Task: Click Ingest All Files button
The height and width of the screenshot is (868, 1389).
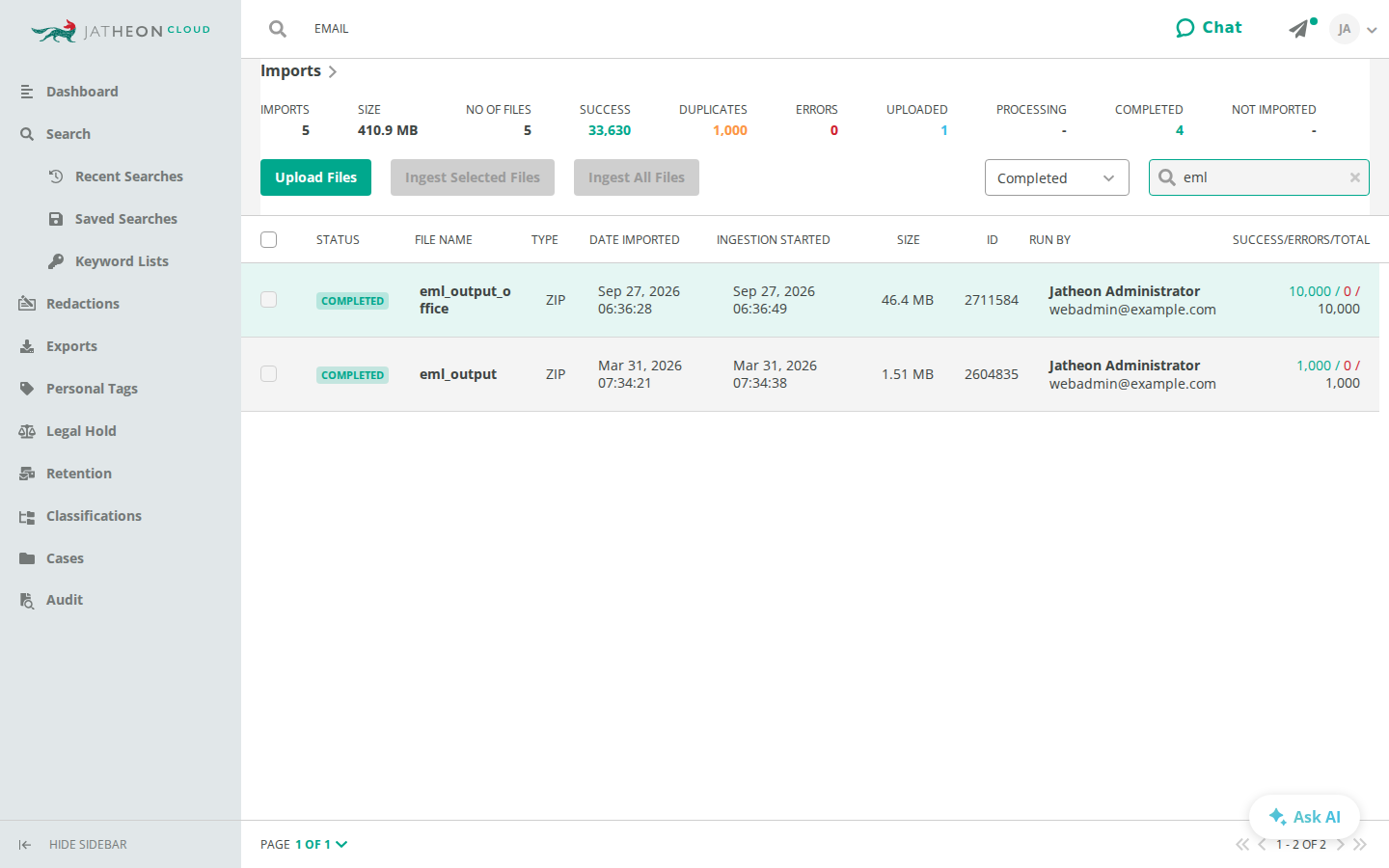Action: [637, 177]
